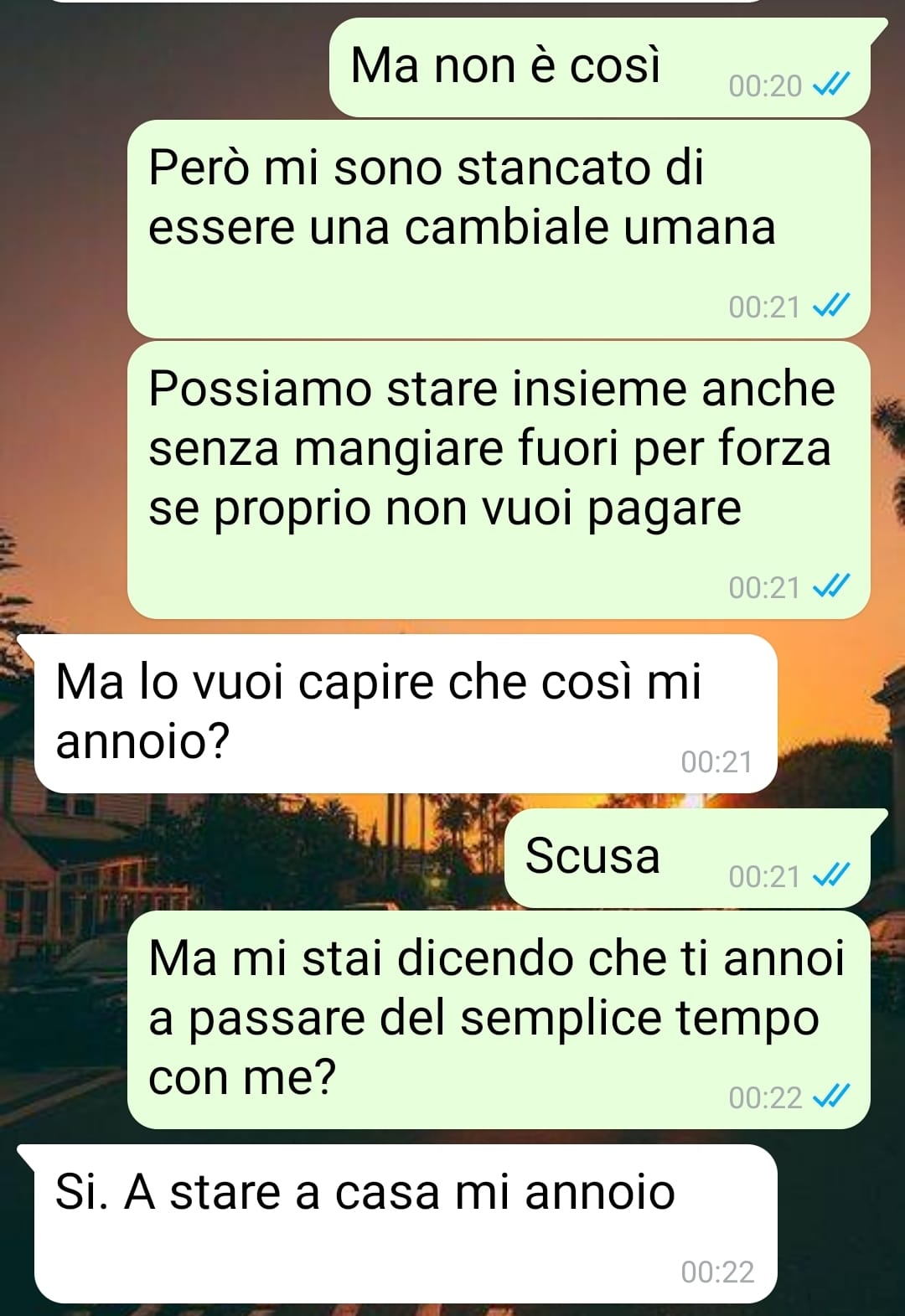The height and width of the screenshot is (1316, 905).
Task: Tap the 00:21 timestamp under 'cambiale umana'
Action: click(765, 307)
